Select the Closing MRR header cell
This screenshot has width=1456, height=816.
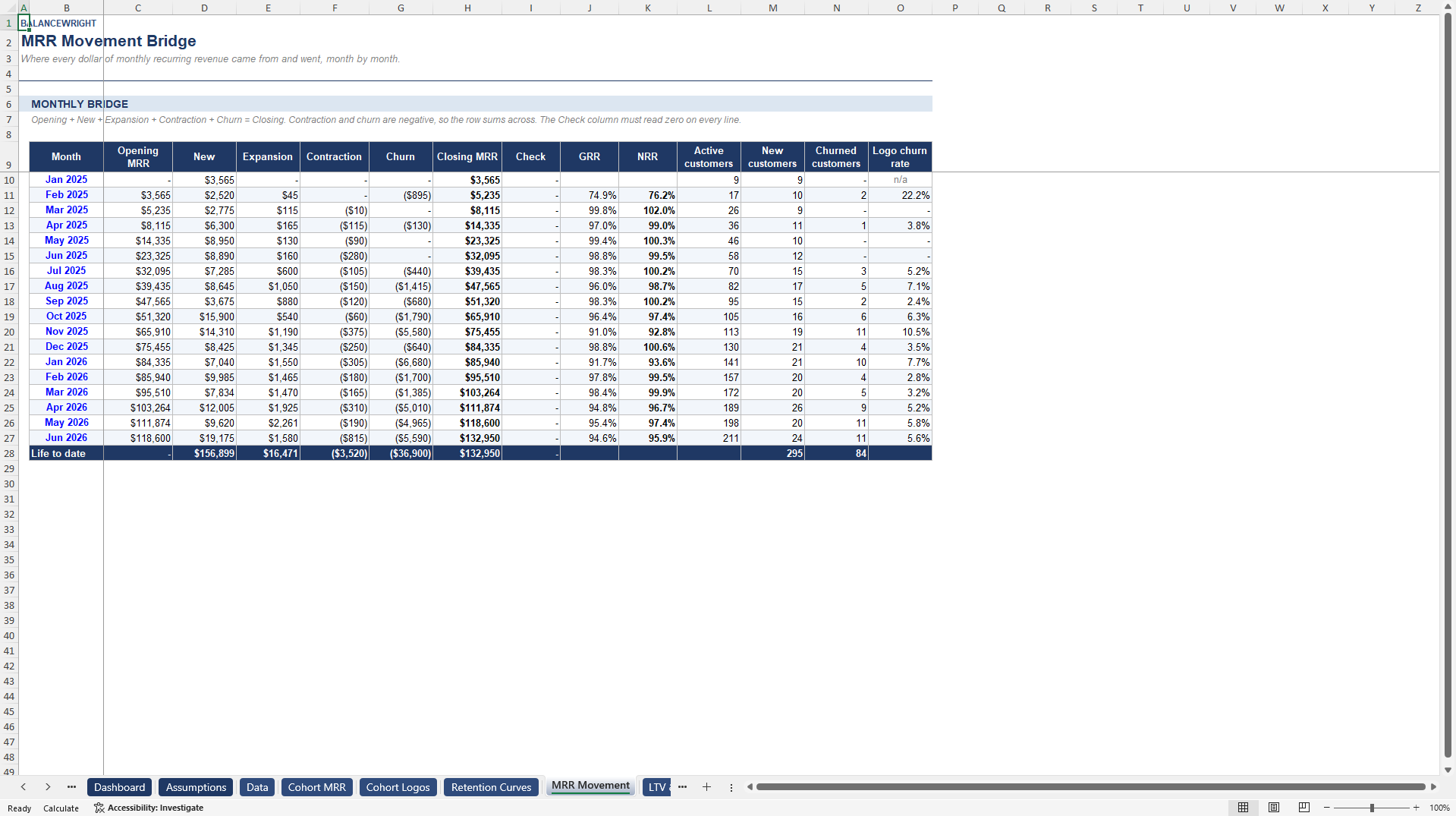pos(467,157)
